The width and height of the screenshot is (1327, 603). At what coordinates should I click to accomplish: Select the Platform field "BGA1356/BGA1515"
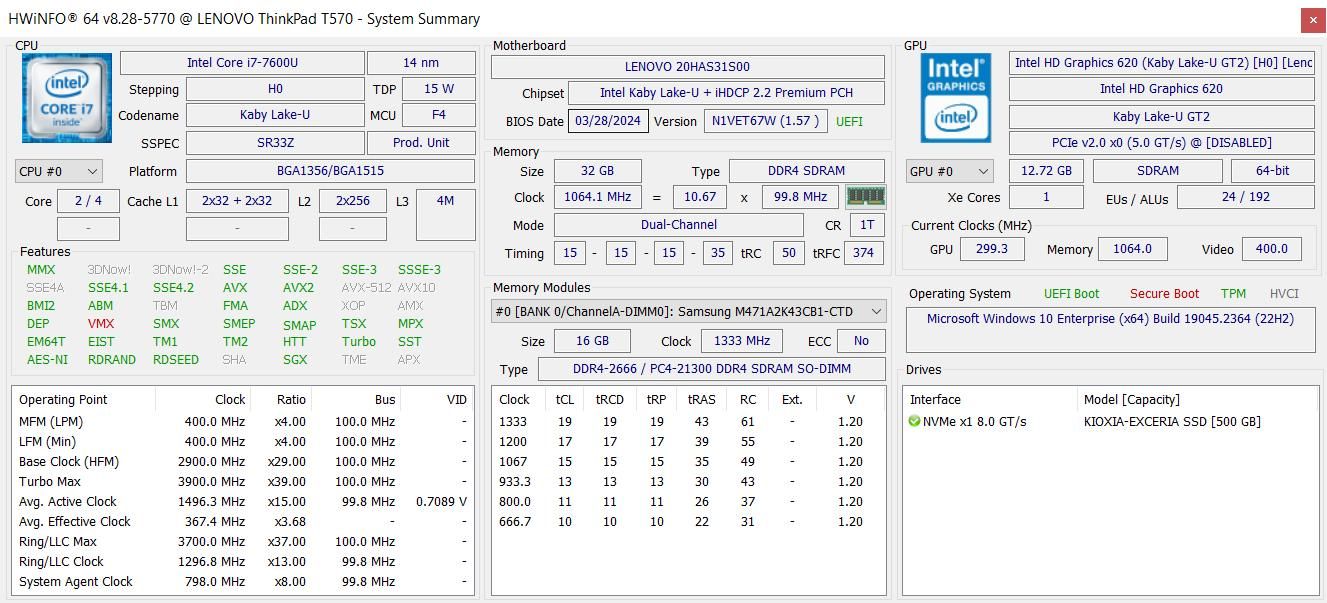pyautogui.click(x=330, y=171)
